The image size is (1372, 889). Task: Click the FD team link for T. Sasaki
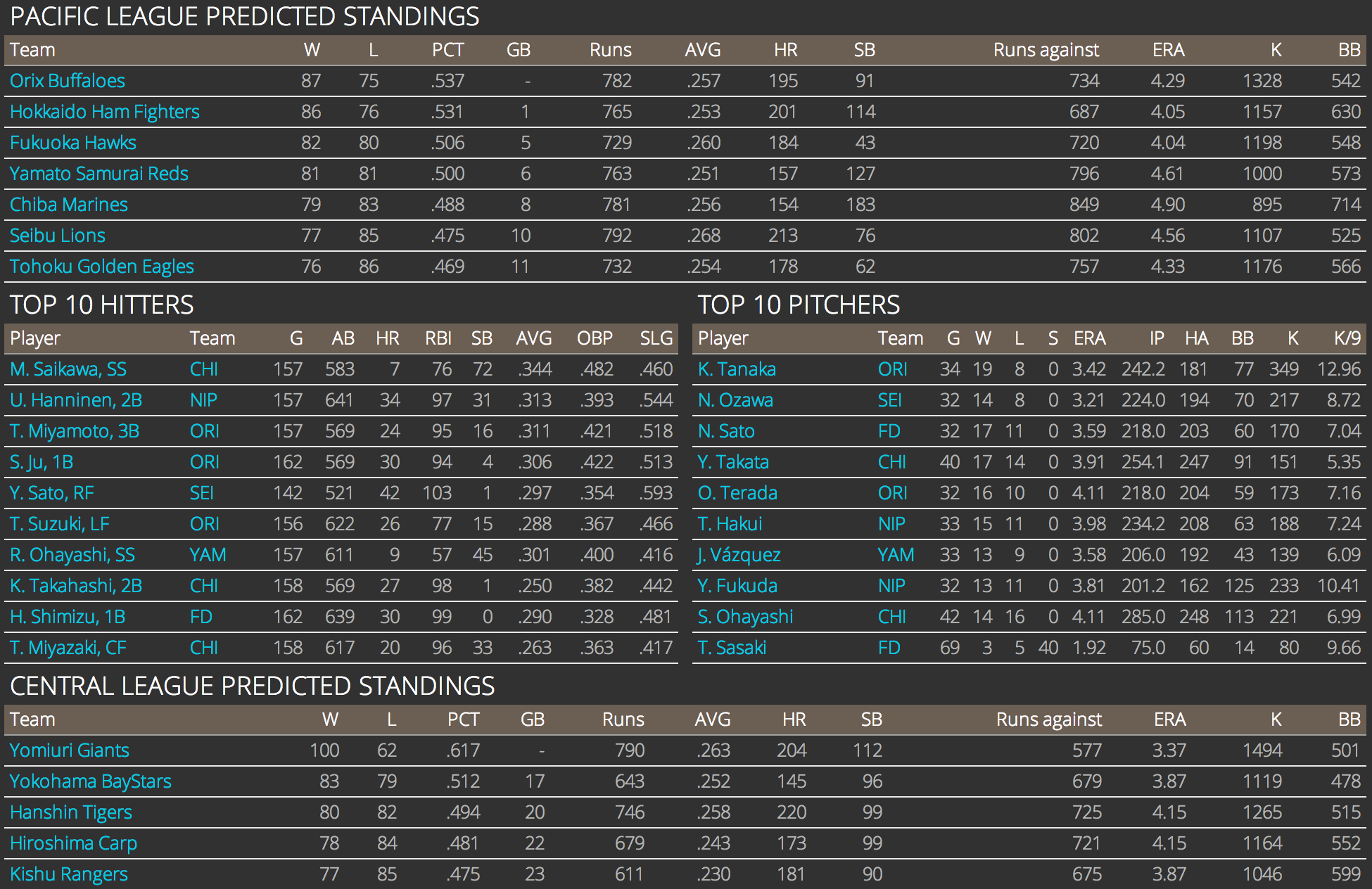coord(889,648)
